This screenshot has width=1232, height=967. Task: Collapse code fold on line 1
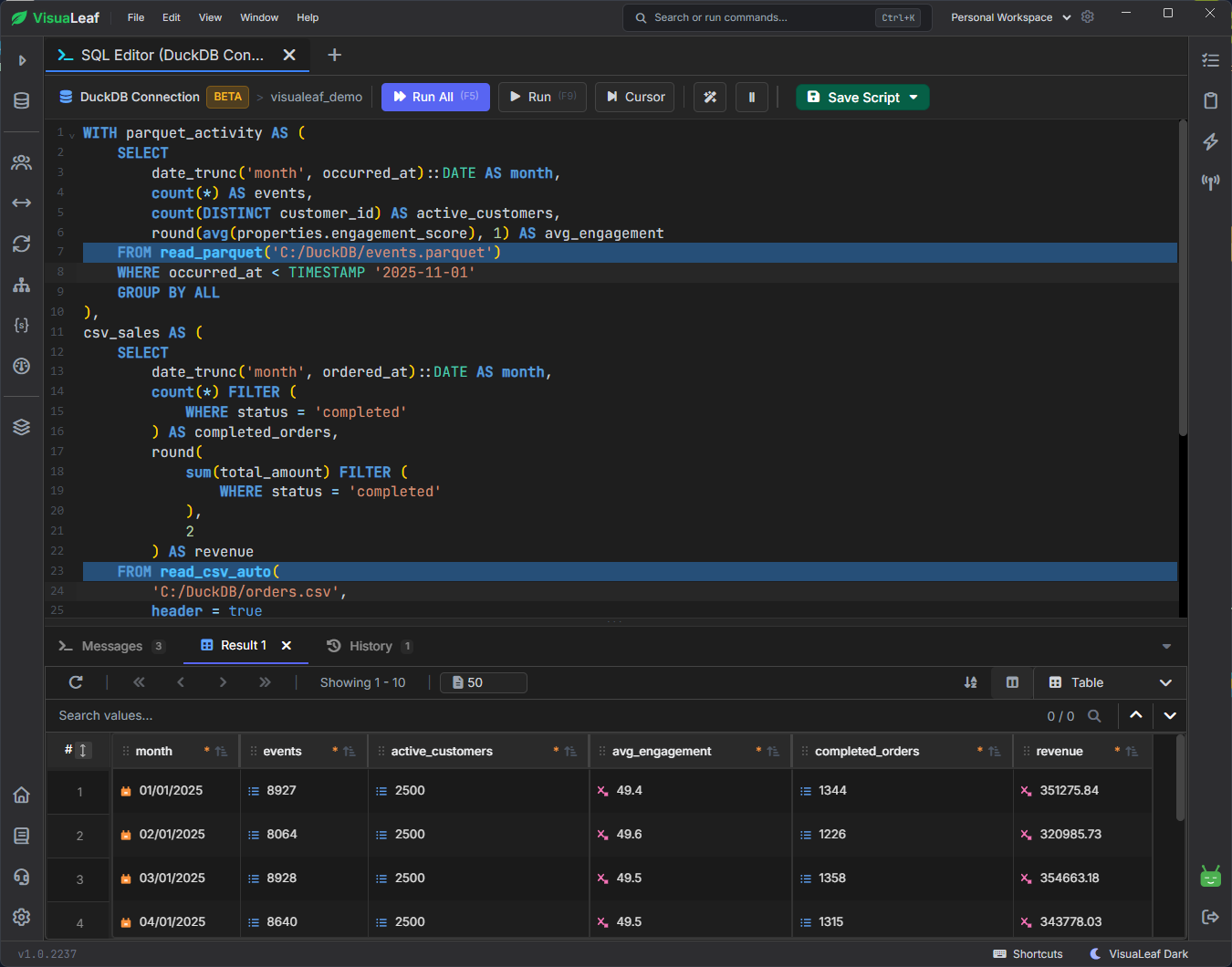[x=72, y=134]
